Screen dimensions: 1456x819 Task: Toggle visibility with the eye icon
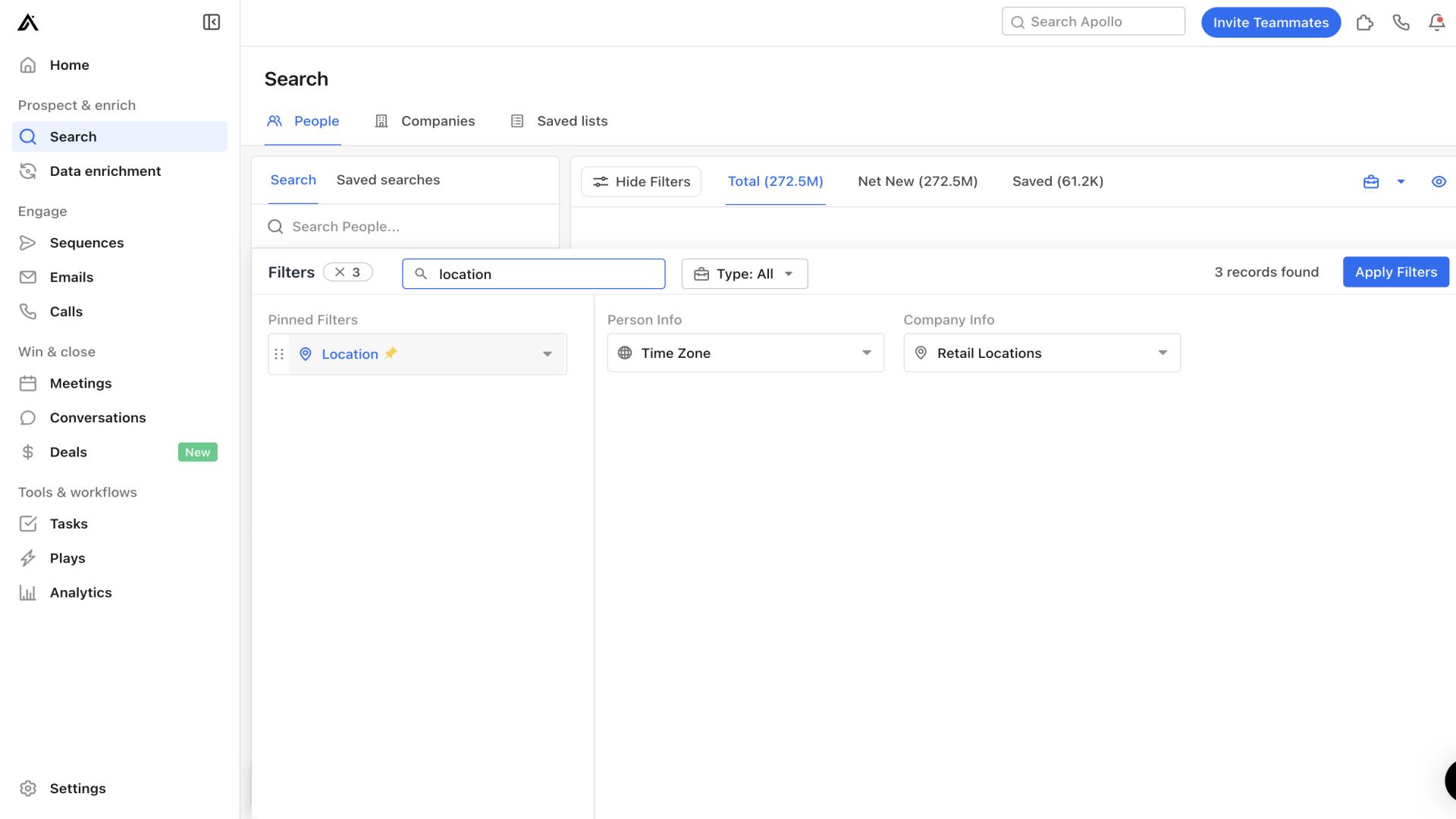[x=1438, y=181]
